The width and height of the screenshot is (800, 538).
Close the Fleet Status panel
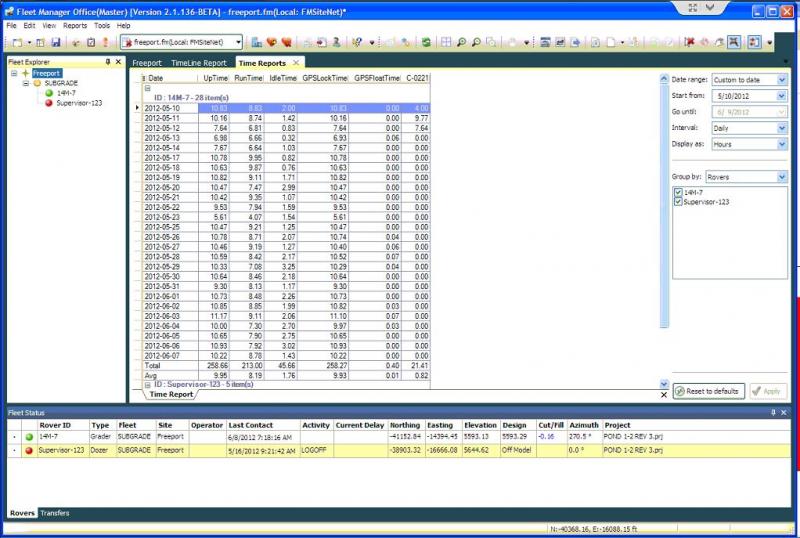[783, 412]
